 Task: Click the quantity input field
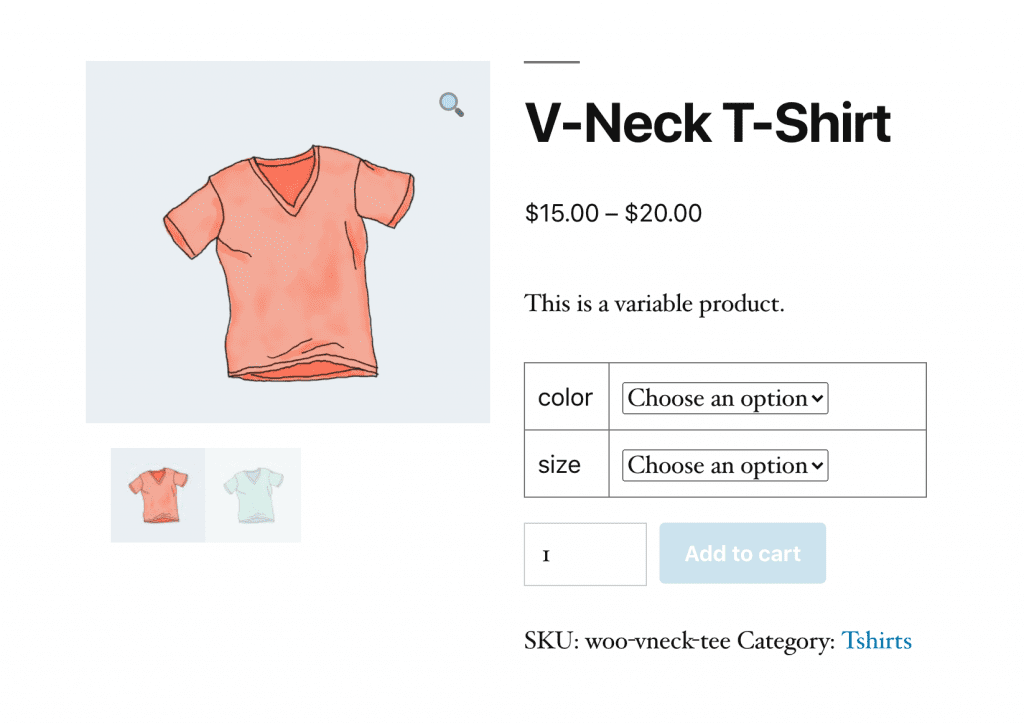[x=585, y=554]
